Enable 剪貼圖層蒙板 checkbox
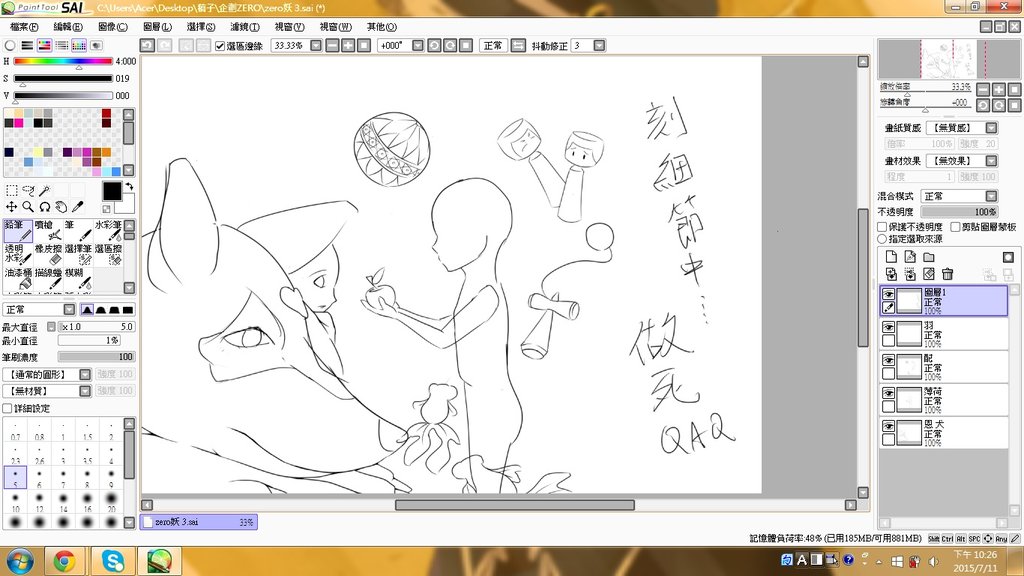Screen dimensions: 1024x576 955,227
